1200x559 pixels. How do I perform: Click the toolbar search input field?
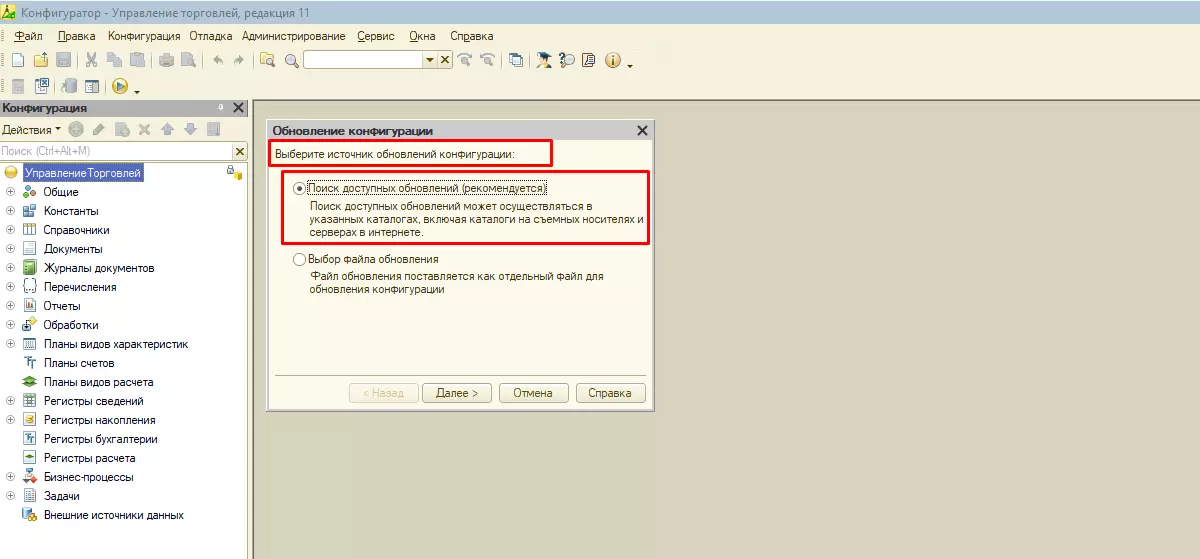363,60
